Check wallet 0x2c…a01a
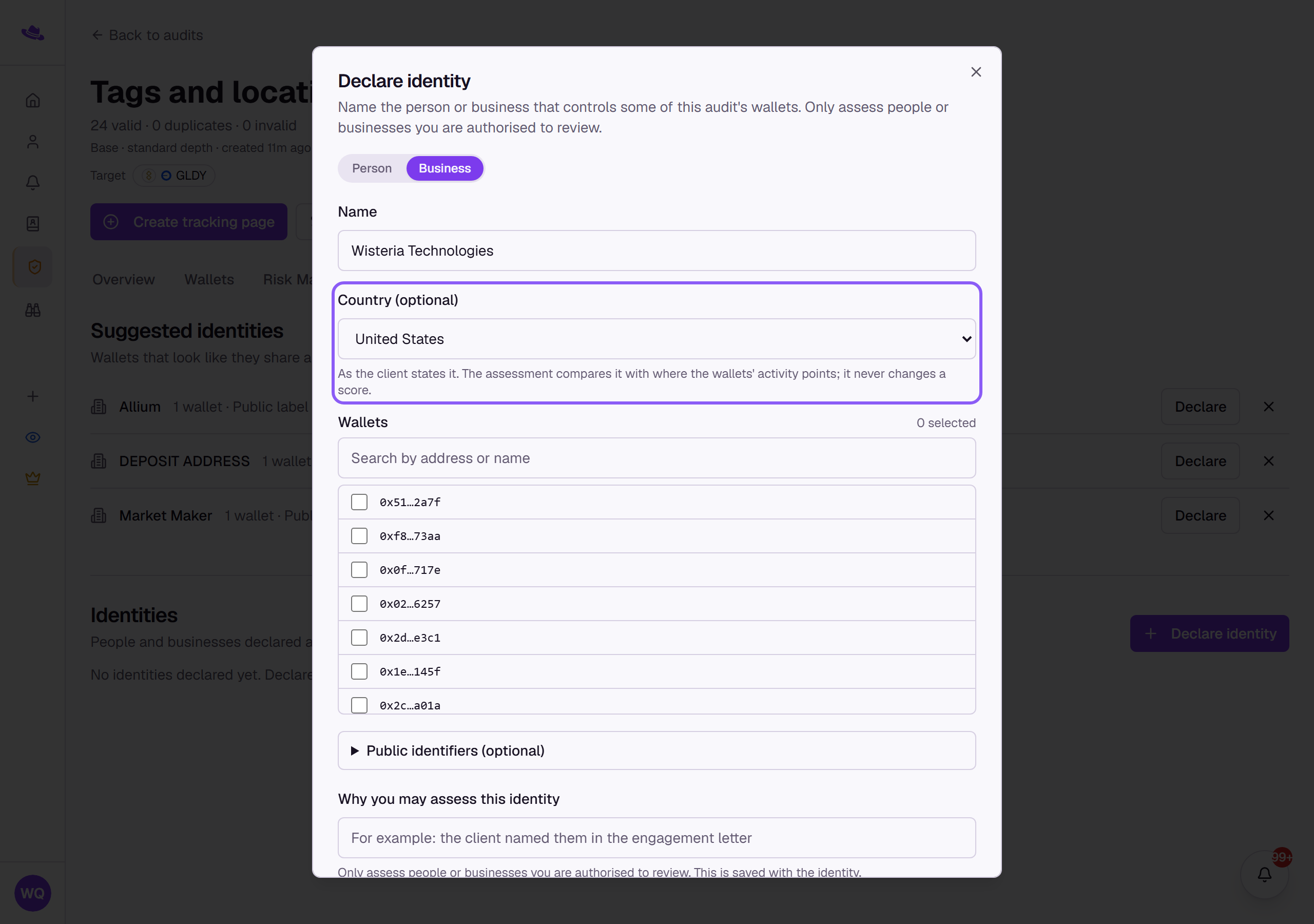This screenshot has height=924, width=1314. tap(359, 705)
